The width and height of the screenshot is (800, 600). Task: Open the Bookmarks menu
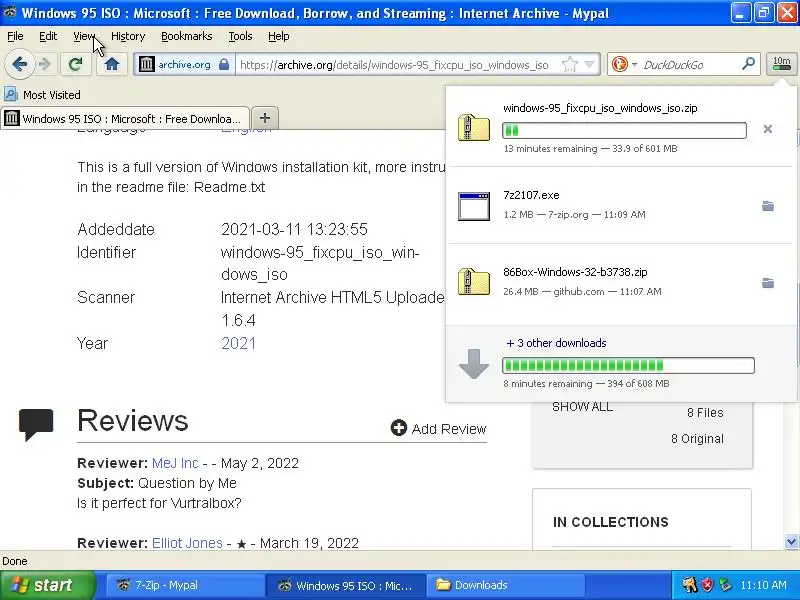[x=187, y=36]
